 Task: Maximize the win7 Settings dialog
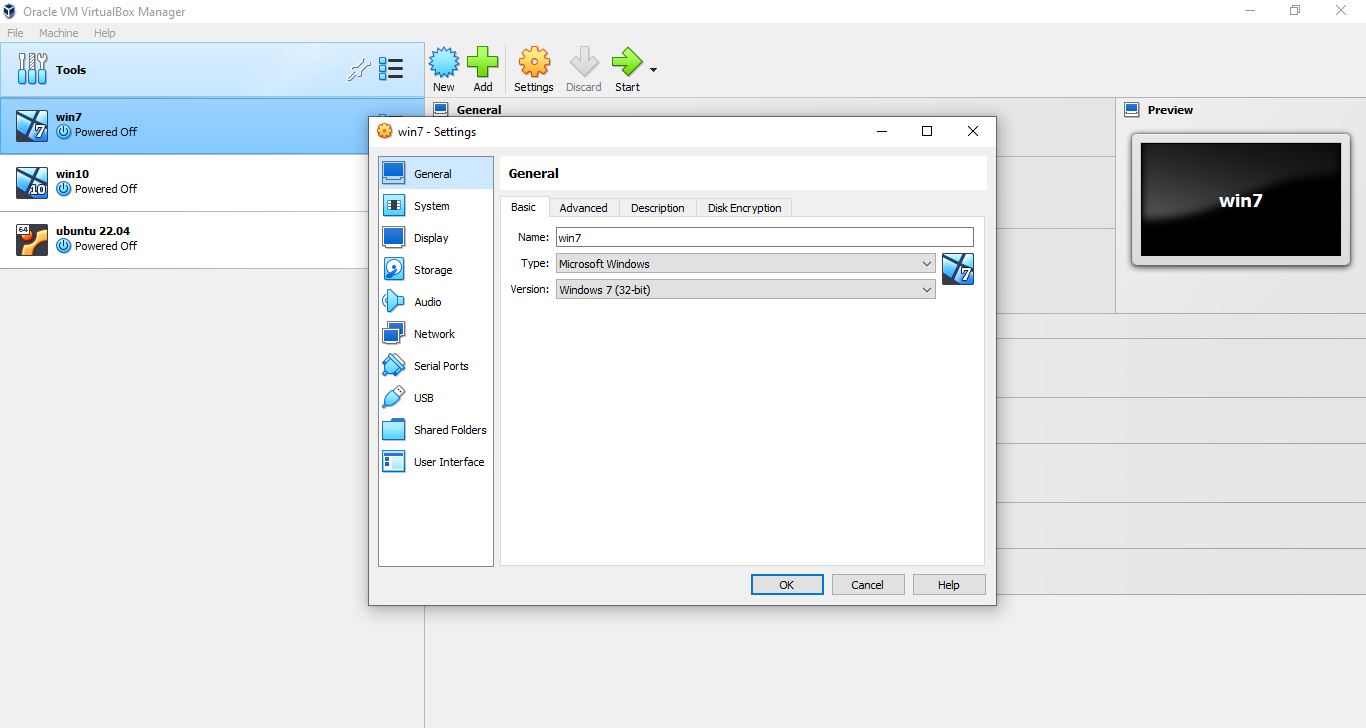(x=927, y=131)
